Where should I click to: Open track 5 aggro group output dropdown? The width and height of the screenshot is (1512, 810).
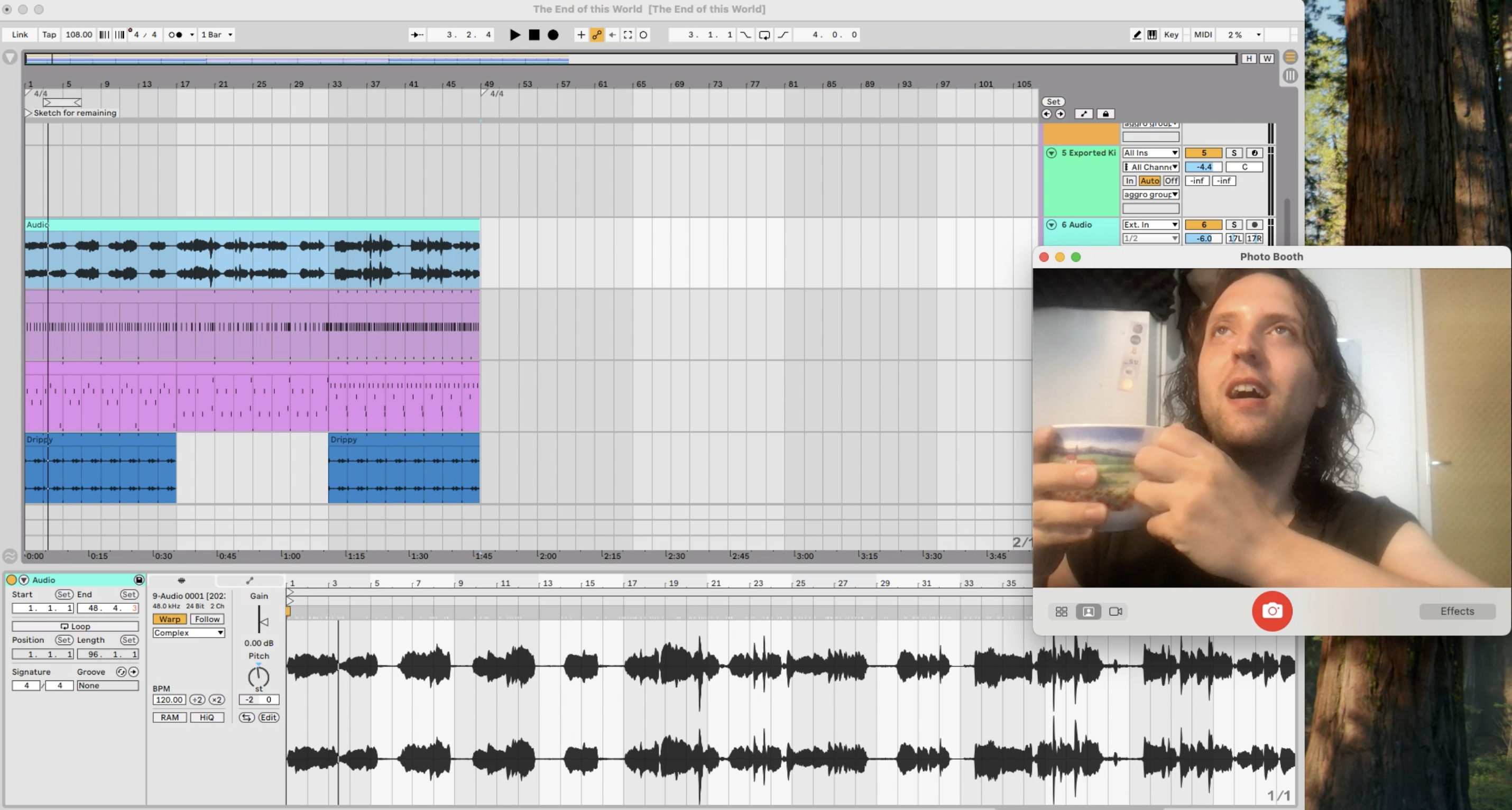[1150, 194]
